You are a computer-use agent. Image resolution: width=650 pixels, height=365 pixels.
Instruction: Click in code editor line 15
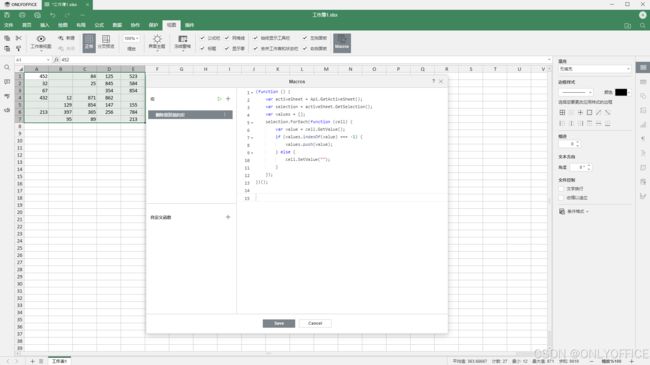[x=350, y=198]
